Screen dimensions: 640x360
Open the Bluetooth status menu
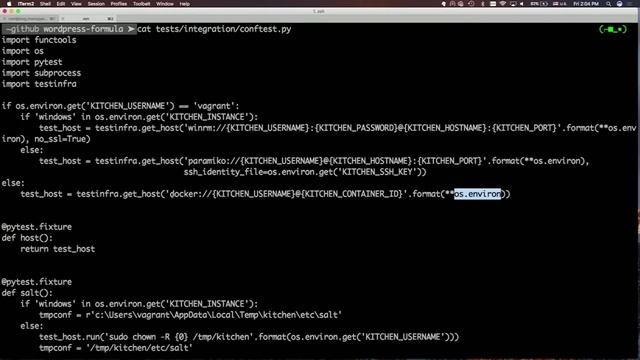click(482, 4)
